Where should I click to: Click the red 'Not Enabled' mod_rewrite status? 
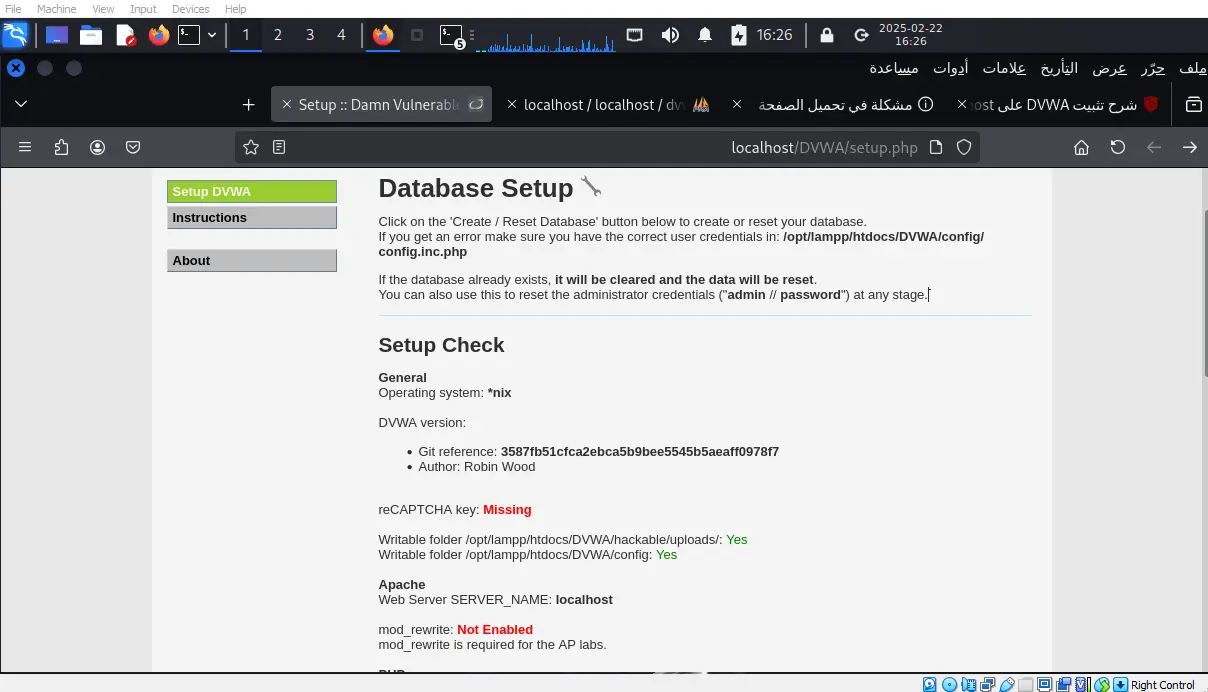click(x=495, y=630)
